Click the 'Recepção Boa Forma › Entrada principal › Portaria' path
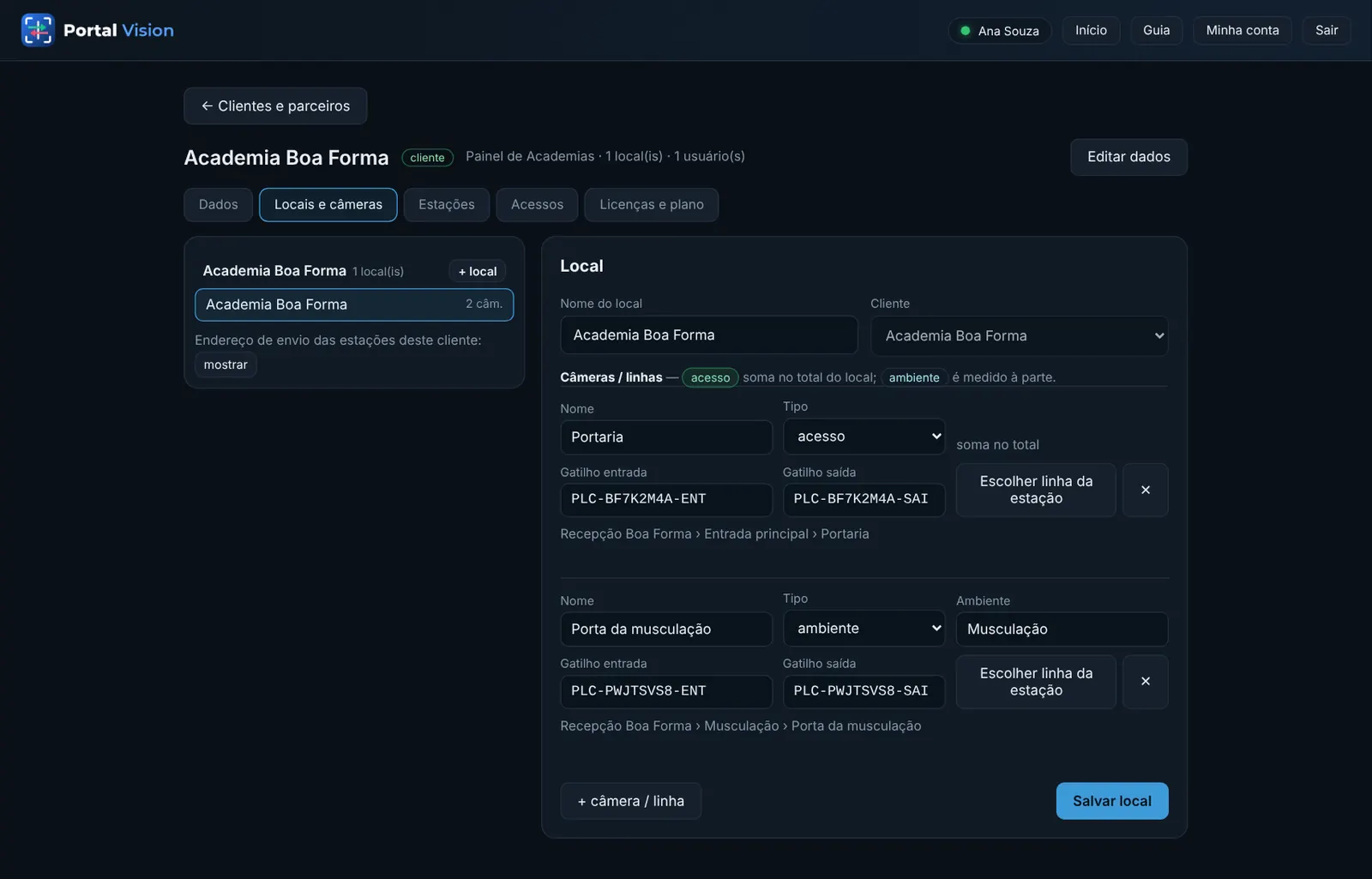 point(714,533)
